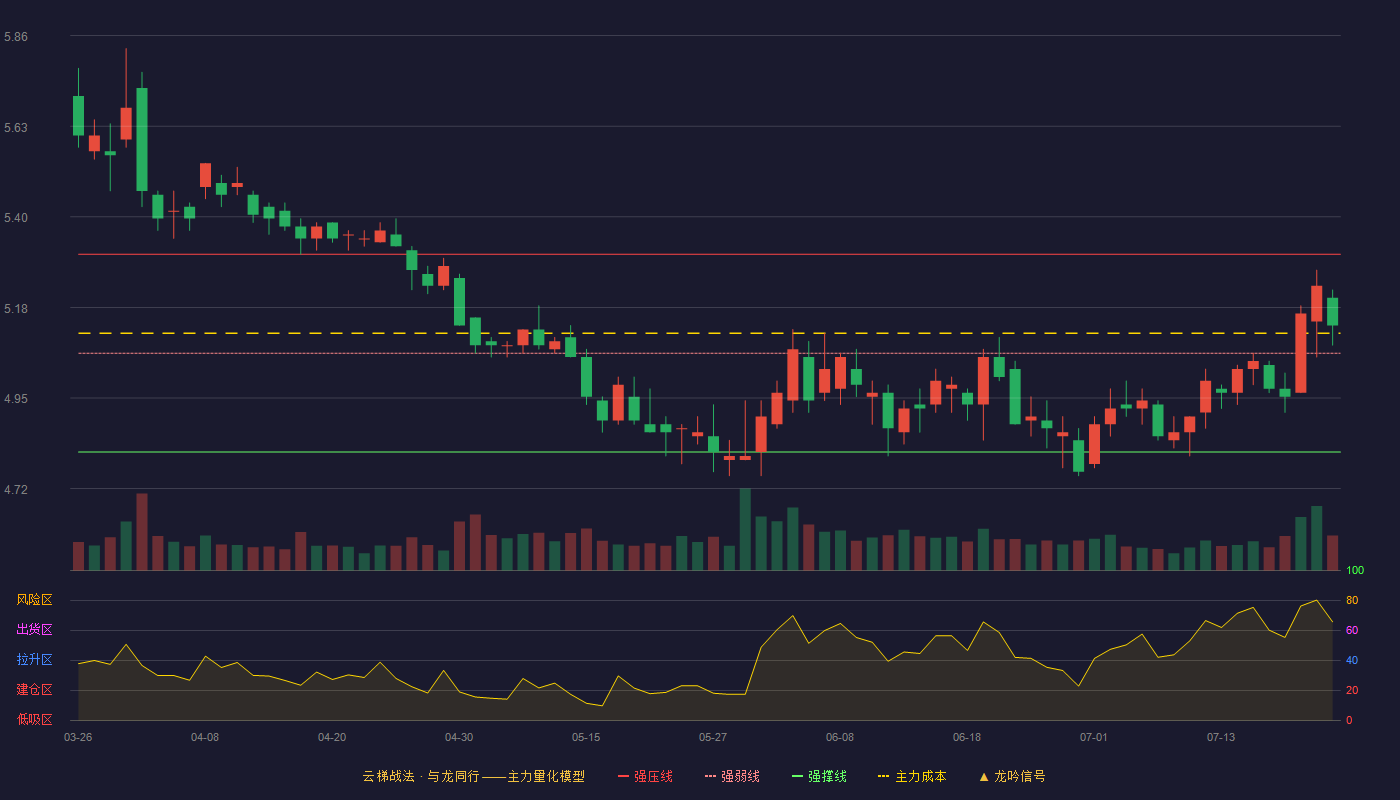Viewport: 1400px width, 800px height.
Task: Click the red horizontal resistance line
Action: [709, 254]
